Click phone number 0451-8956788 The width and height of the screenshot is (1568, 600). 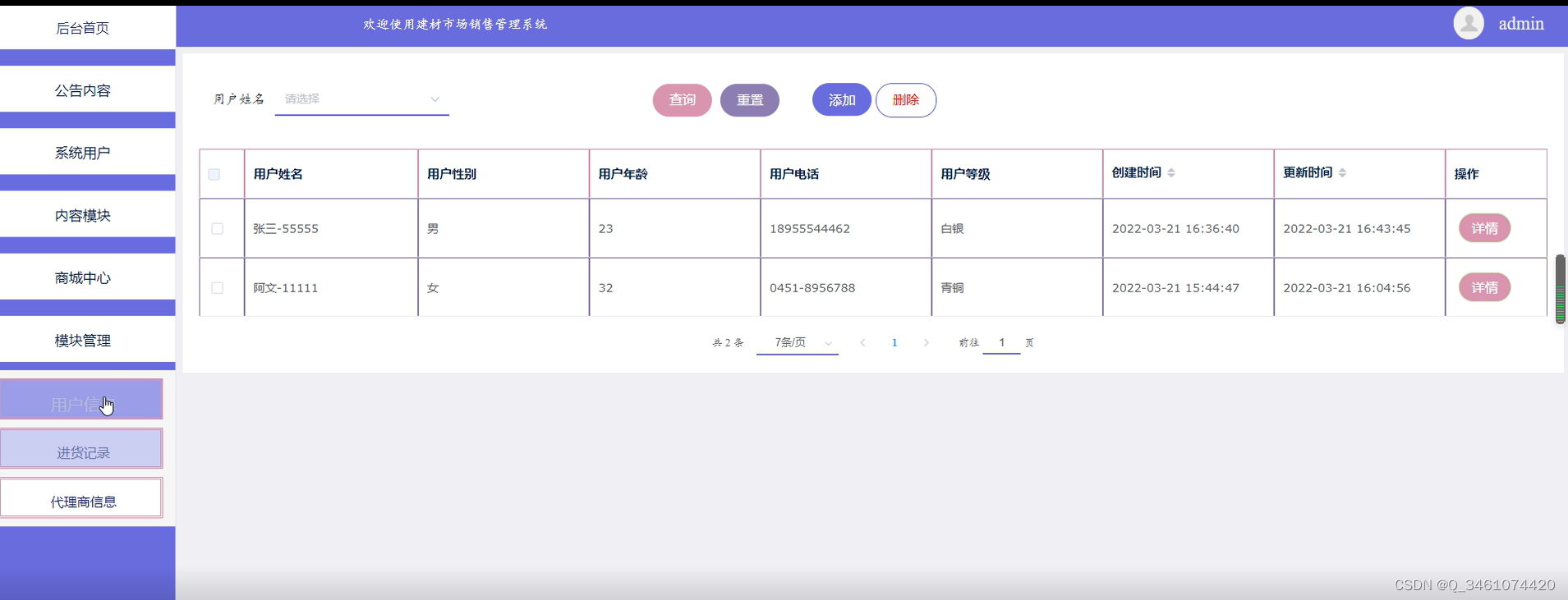pos(812,288)
